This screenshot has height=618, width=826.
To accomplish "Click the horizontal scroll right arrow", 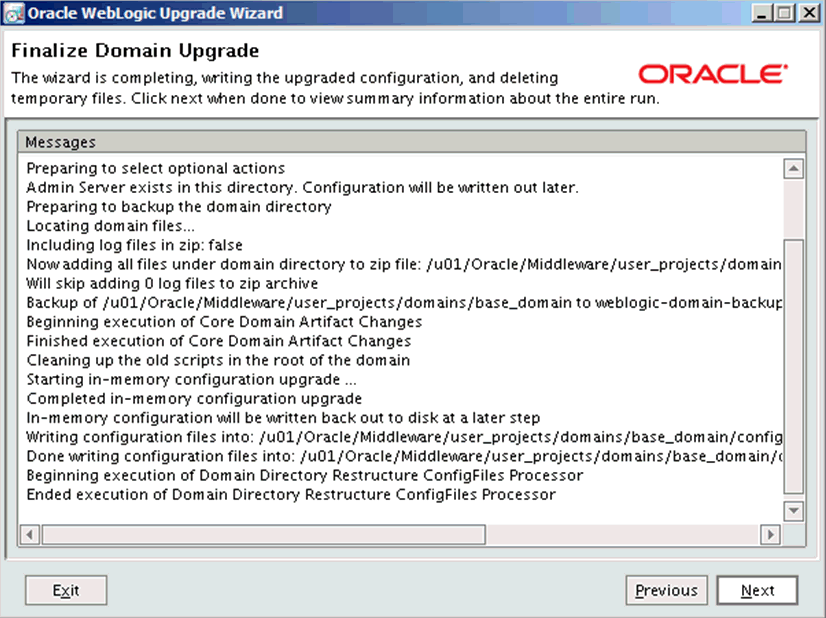I will coord(770,535).
